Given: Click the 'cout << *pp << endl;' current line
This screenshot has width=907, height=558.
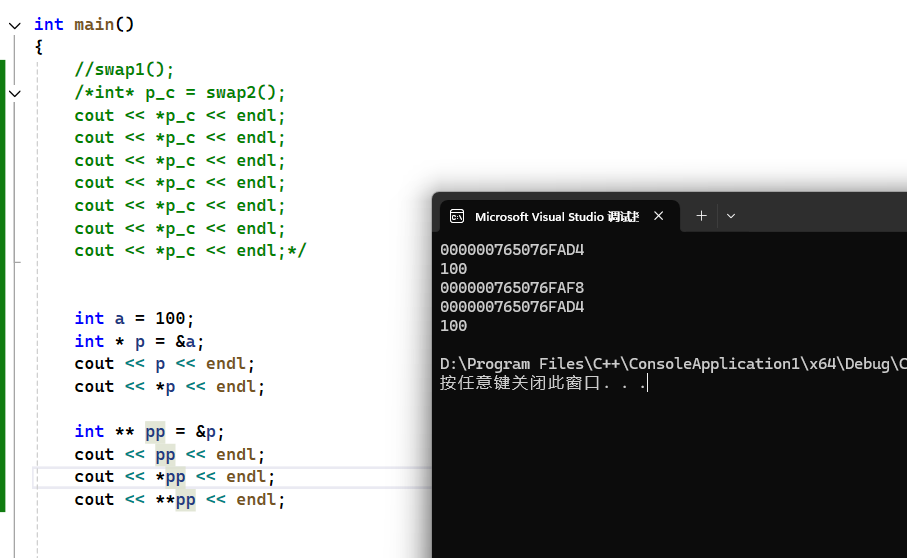Looking at the screenshot, I should click(x=174, y=476).
